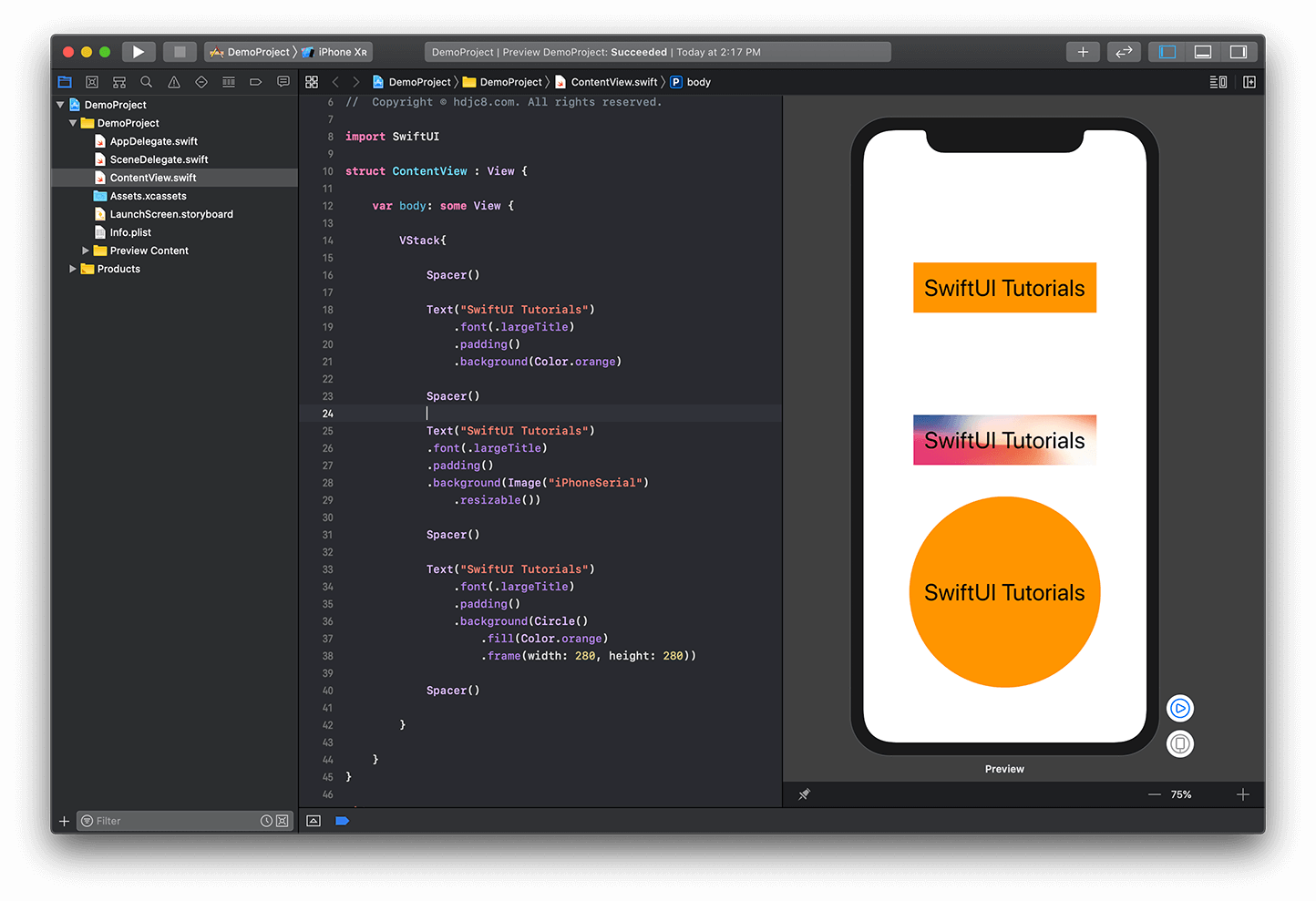Select orange SwiftUI Tutorials rectangle in preview

tap(1004, 288)
